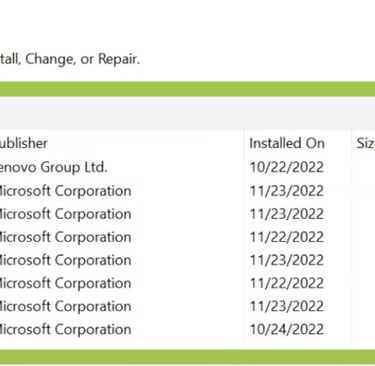Select the second 11/22/2022 install date
The height and width of the screenshot is (366, 375).
click(287, 283)
